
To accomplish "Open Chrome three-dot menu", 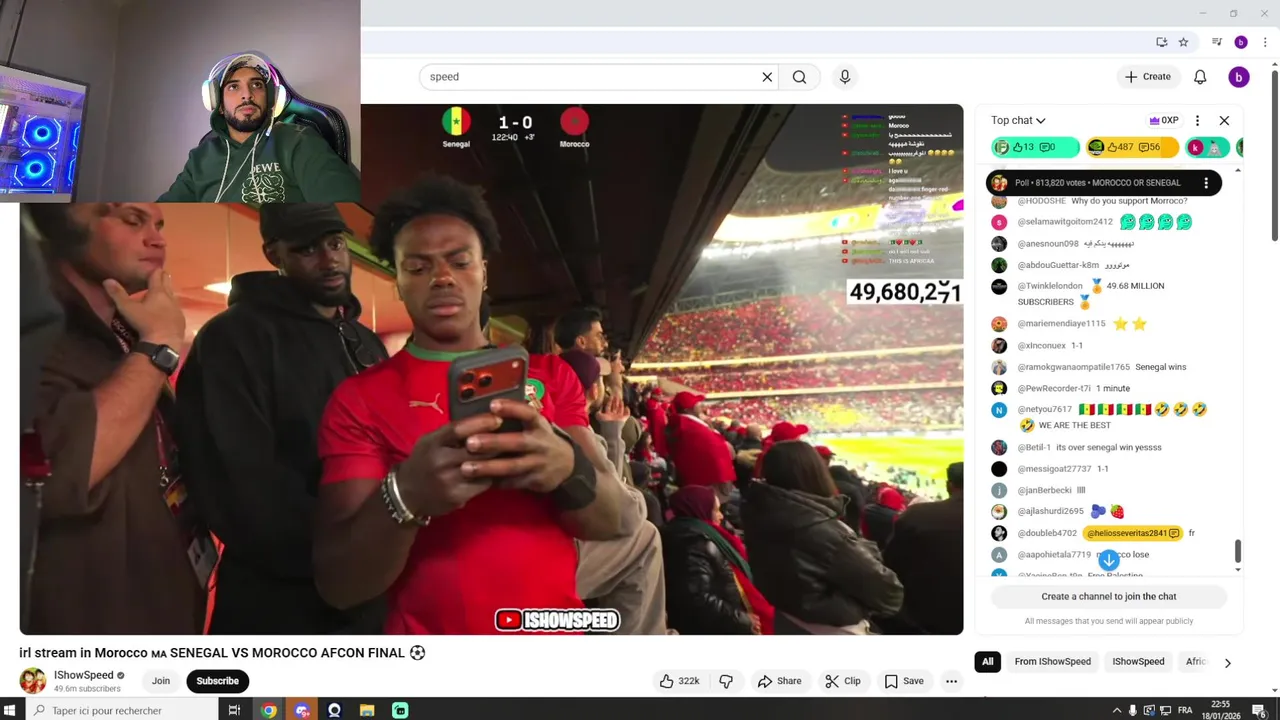I will (x=1265, y=42).
